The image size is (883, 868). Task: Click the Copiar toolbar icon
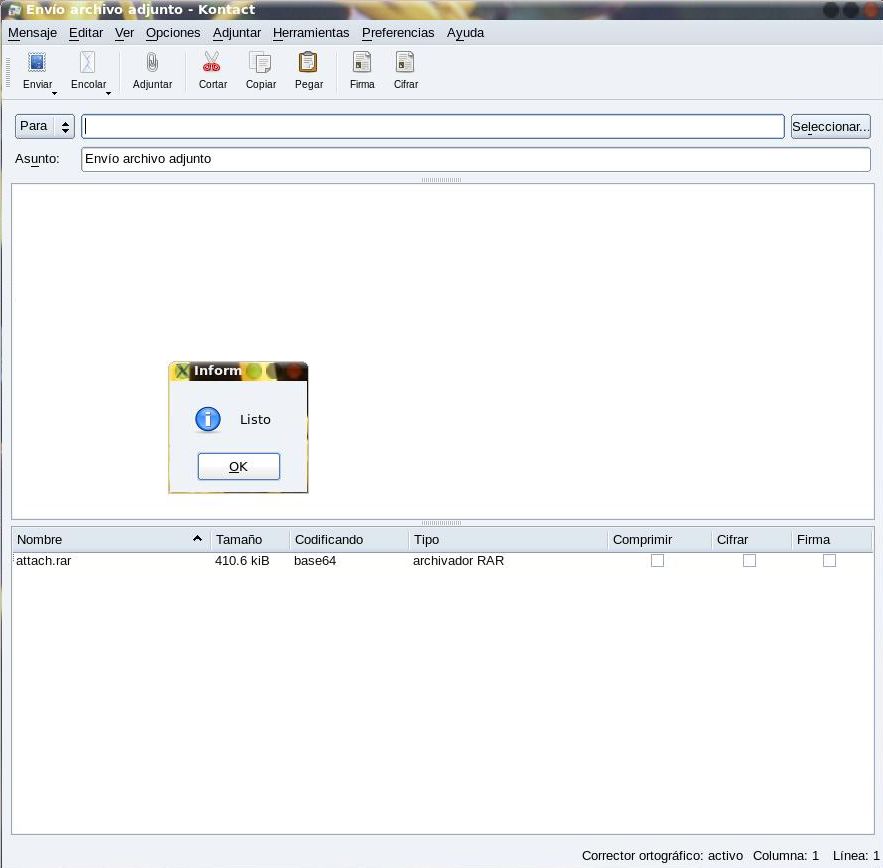coord(260,63)
